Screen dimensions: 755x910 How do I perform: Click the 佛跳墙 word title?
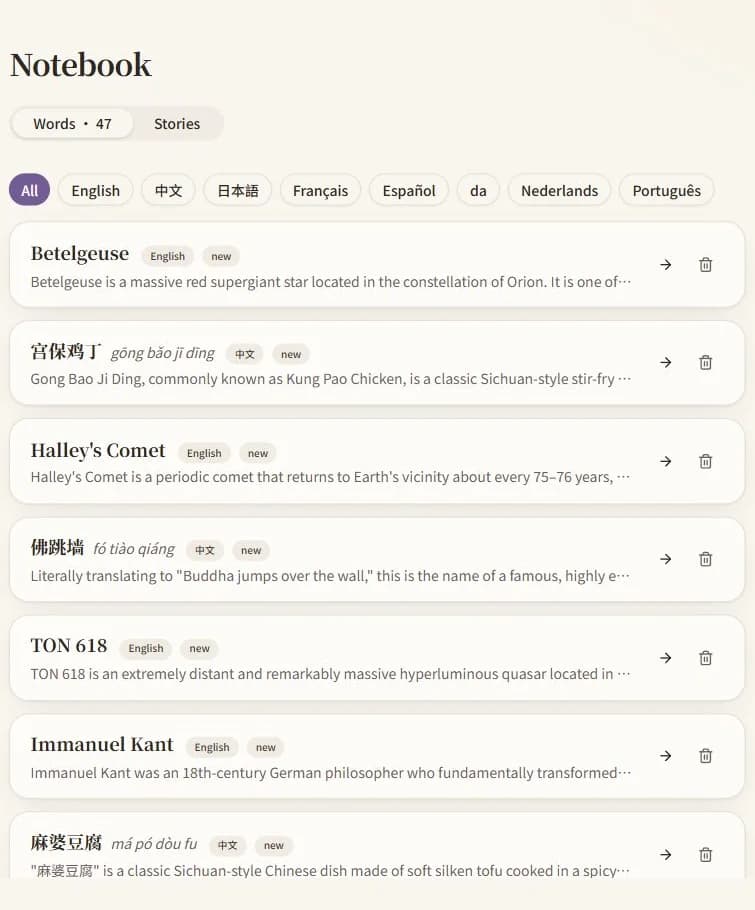(x=57, y=547)
